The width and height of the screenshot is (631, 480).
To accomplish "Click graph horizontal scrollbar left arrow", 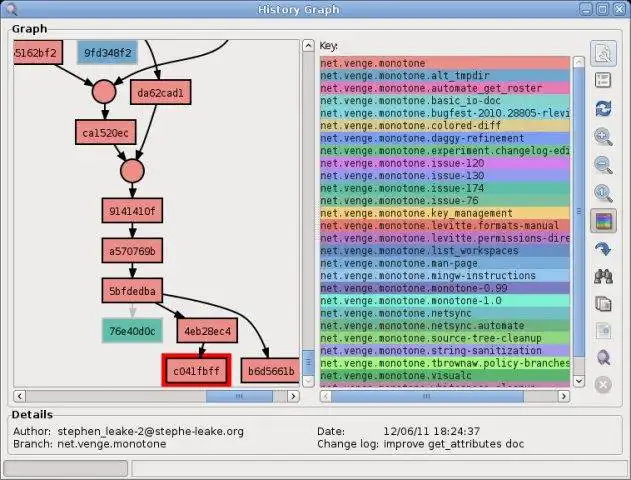I will pyautogui.click(x=20, y=396).
